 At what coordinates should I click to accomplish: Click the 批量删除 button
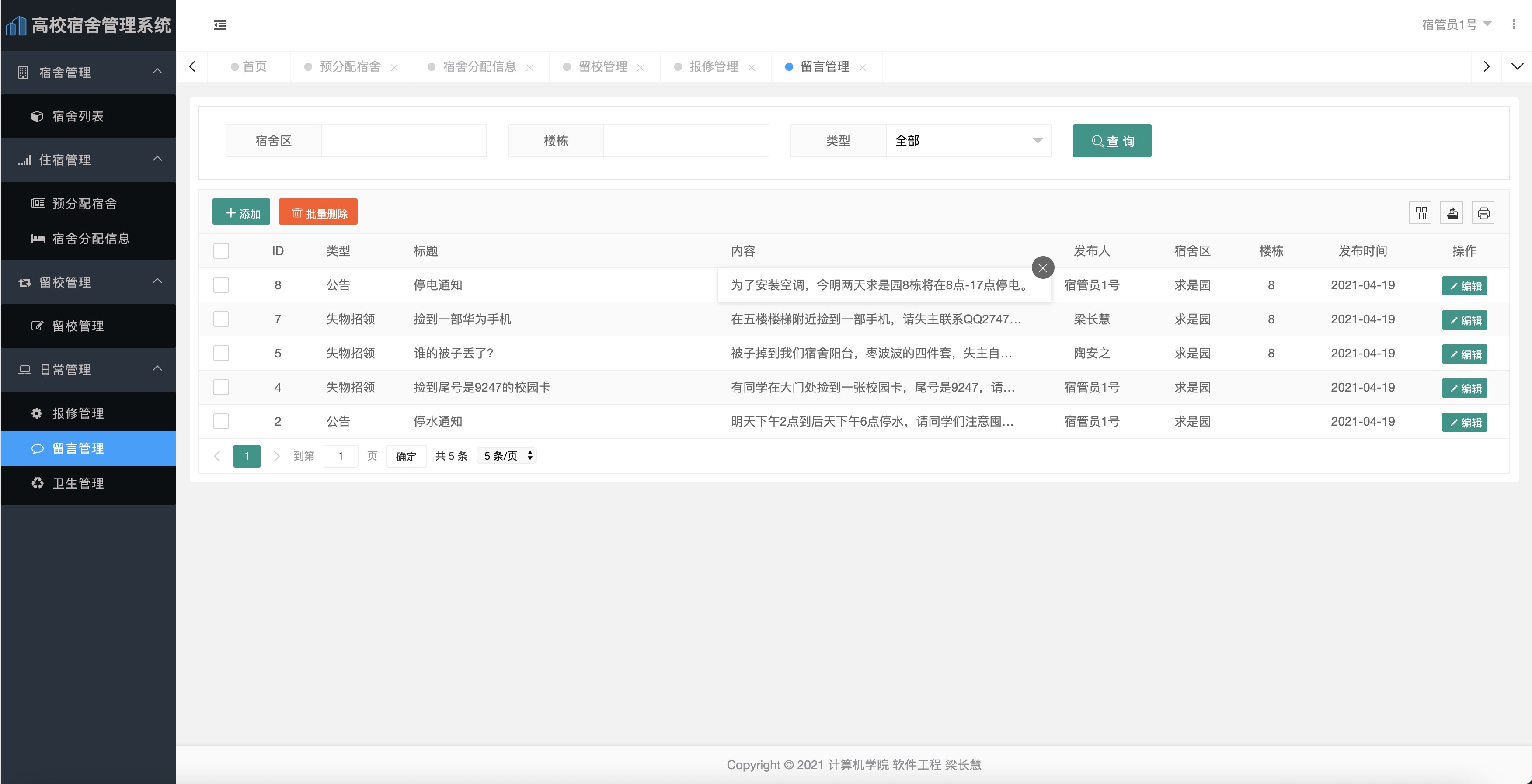tap(318, 212)
